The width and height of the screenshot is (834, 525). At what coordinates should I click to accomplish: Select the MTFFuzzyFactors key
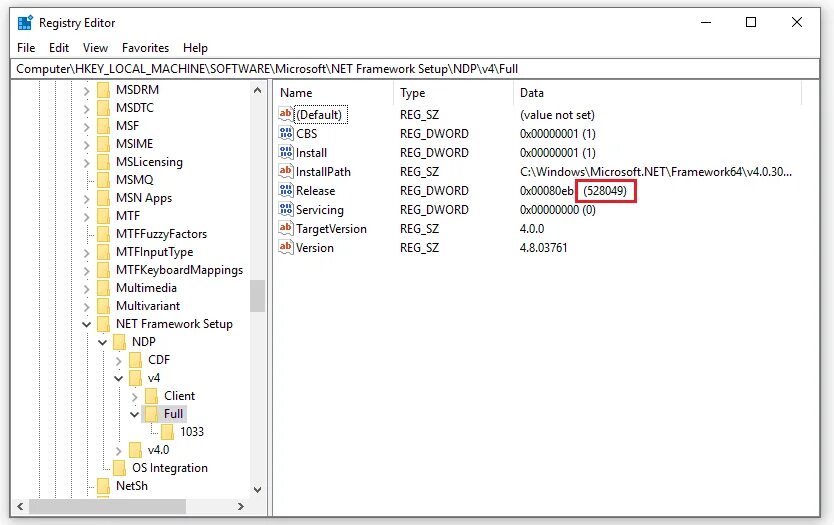coord(161,234)
